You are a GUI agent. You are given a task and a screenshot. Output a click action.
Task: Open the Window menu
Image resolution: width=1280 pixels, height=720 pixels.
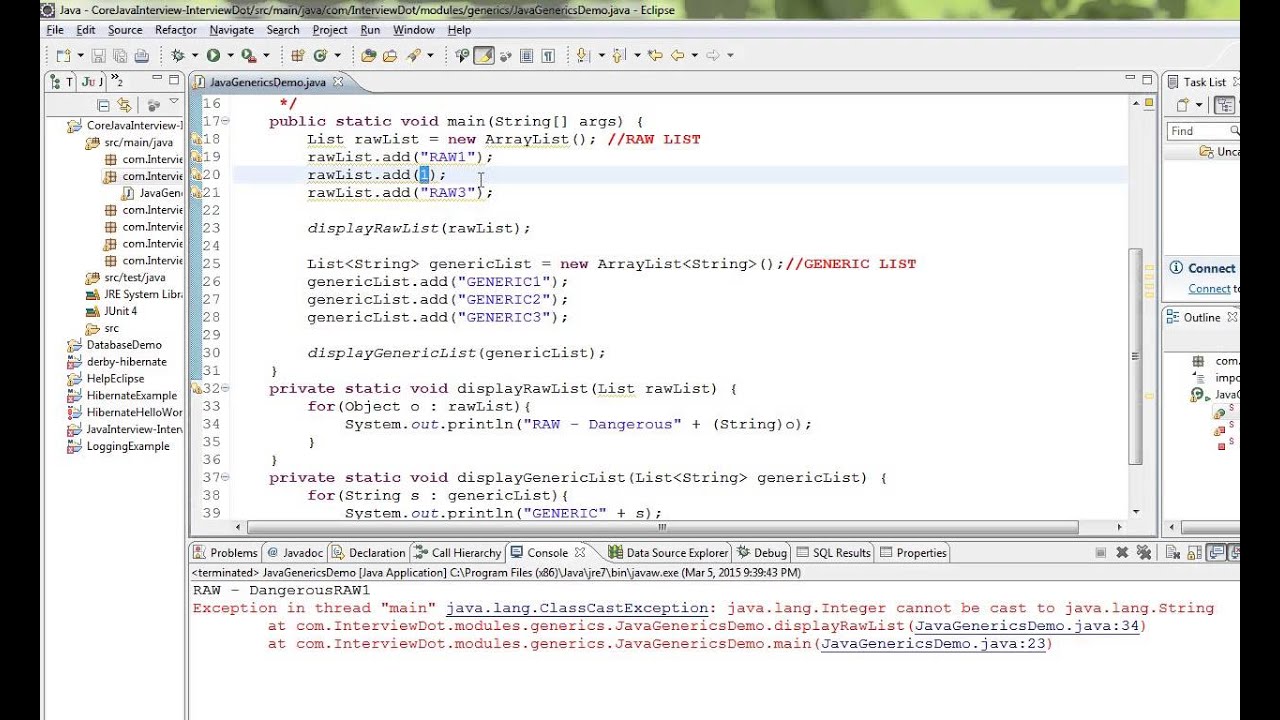414,30
